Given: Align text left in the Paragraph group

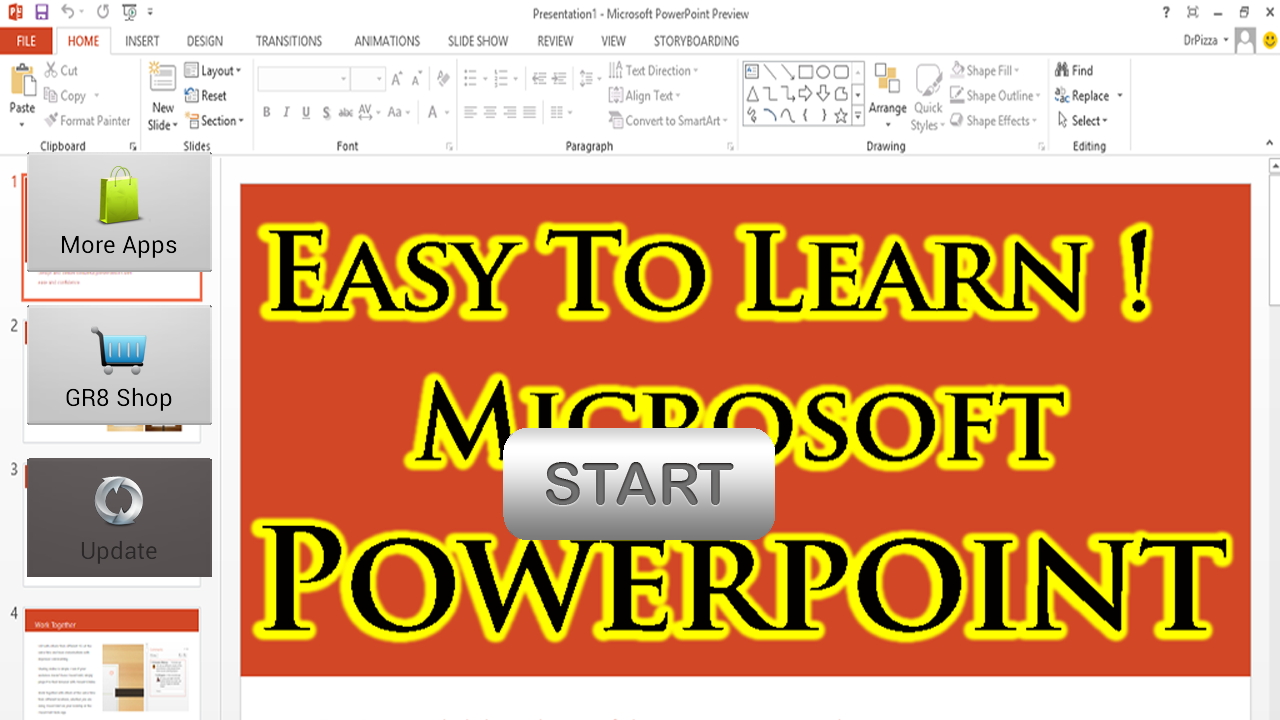Looking at the screenshot, I should [x=470, y=112].
